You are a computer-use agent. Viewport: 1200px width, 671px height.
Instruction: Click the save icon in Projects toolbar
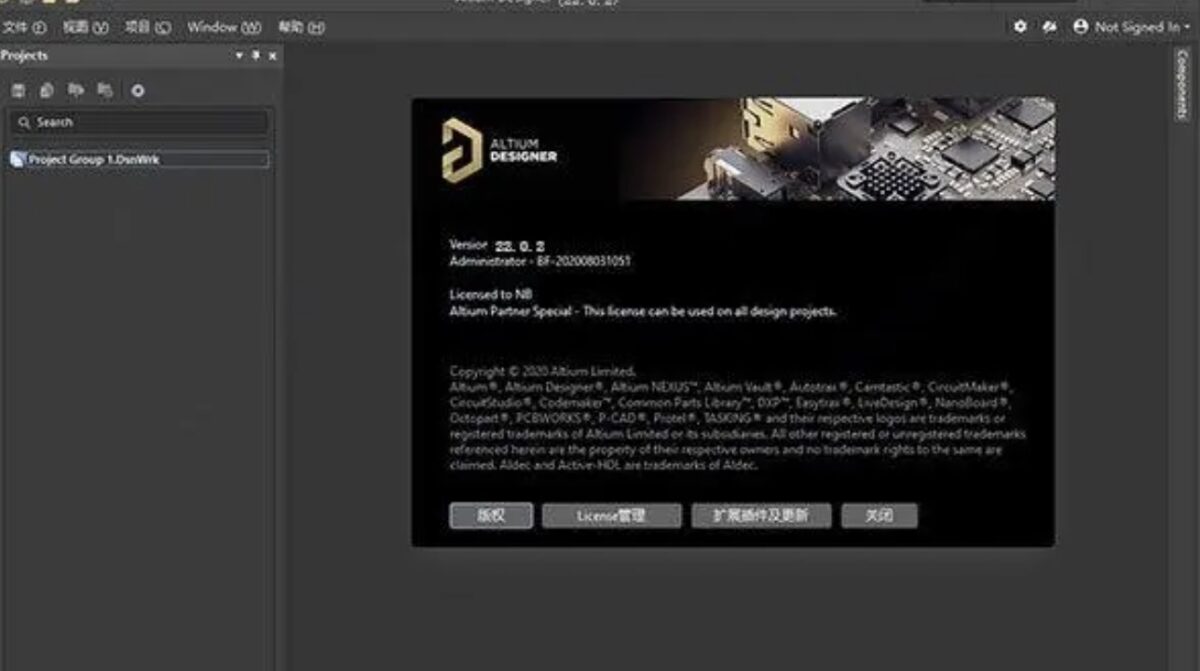pos(18,91)
